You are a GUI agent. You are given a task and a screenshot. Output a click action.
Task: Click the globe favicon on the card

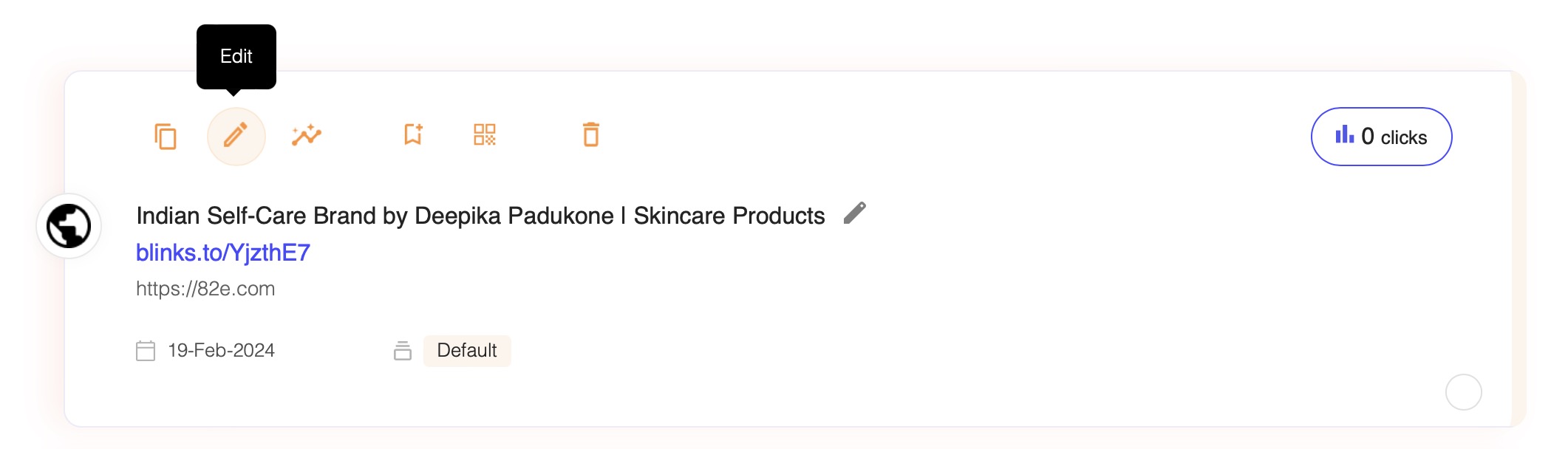coord(69,226)
